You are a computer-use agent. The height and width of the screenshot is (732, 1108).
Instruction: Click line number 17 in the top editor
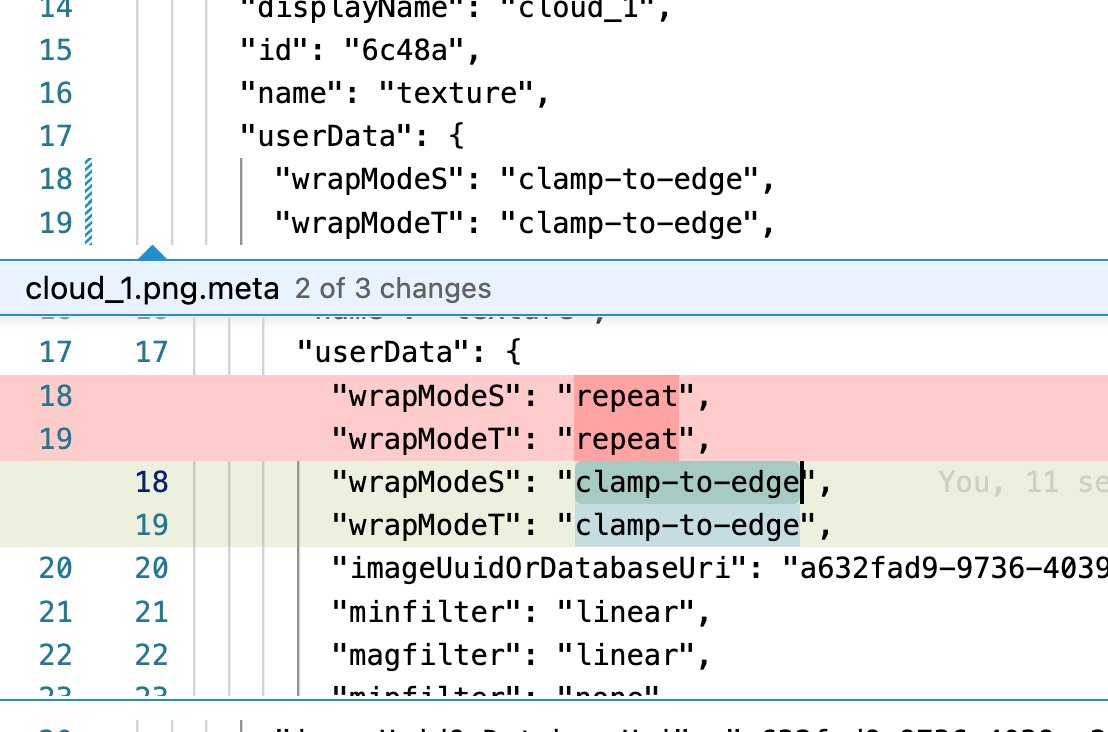[x=56, y=136]
